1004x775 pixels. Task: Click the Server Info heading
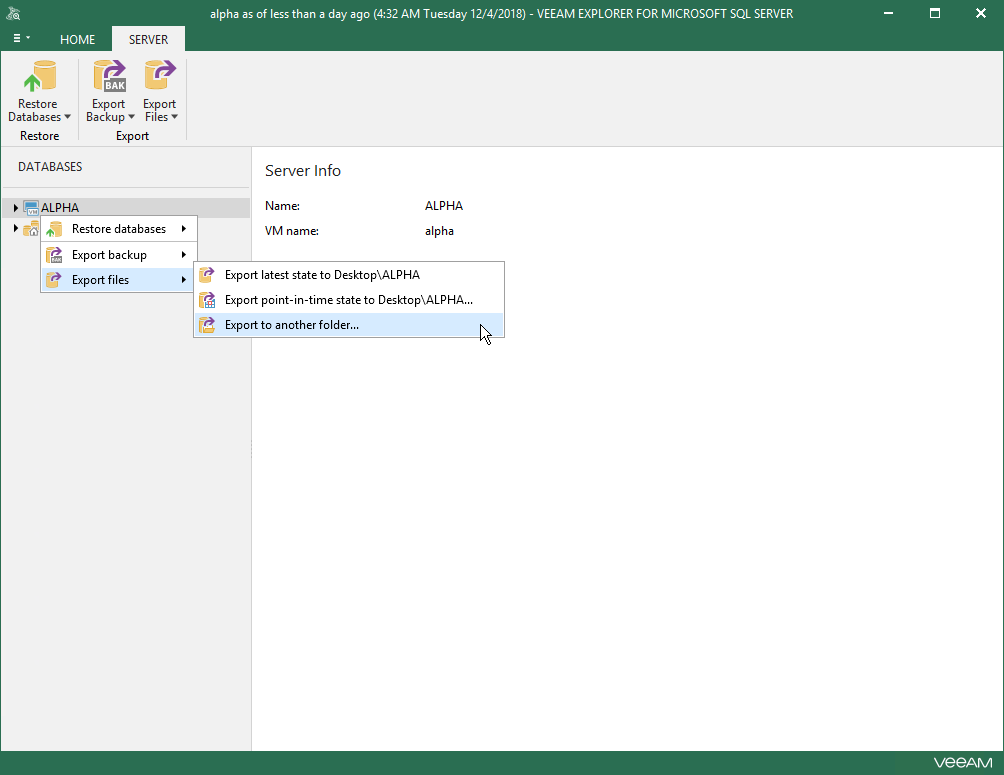[x=303, y=170]
